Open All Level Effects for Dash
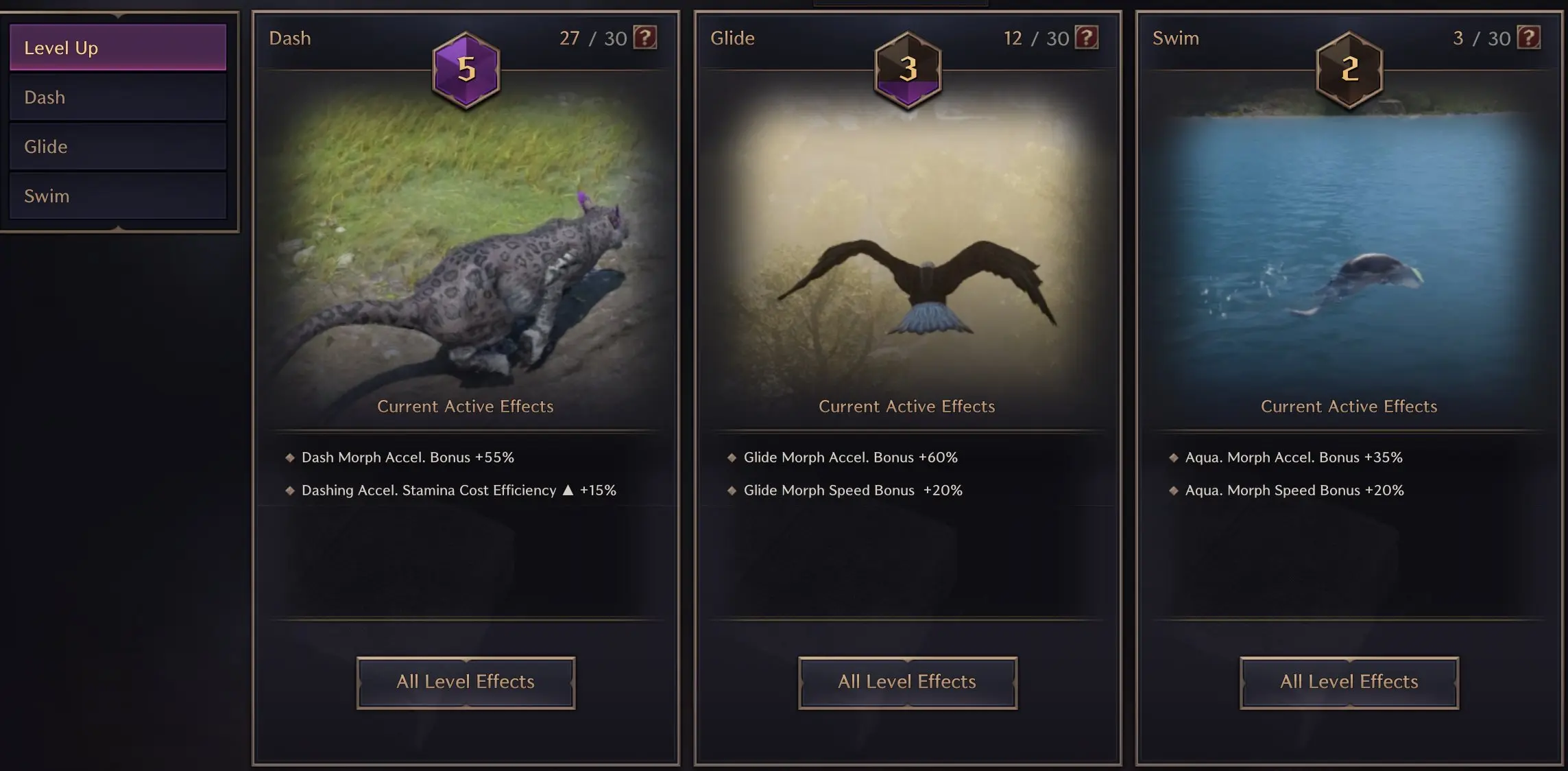Screen dimensions: 1568x771 coord(466,683)
